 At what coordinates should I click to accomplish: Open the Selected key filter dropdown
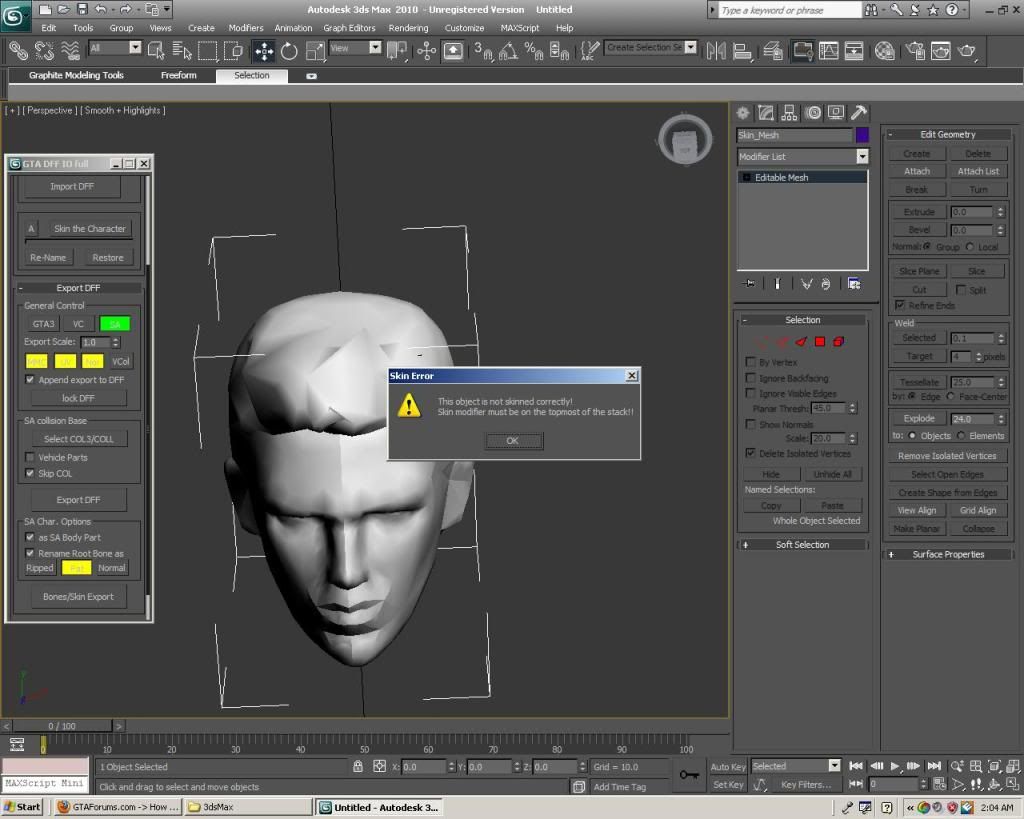834,765
